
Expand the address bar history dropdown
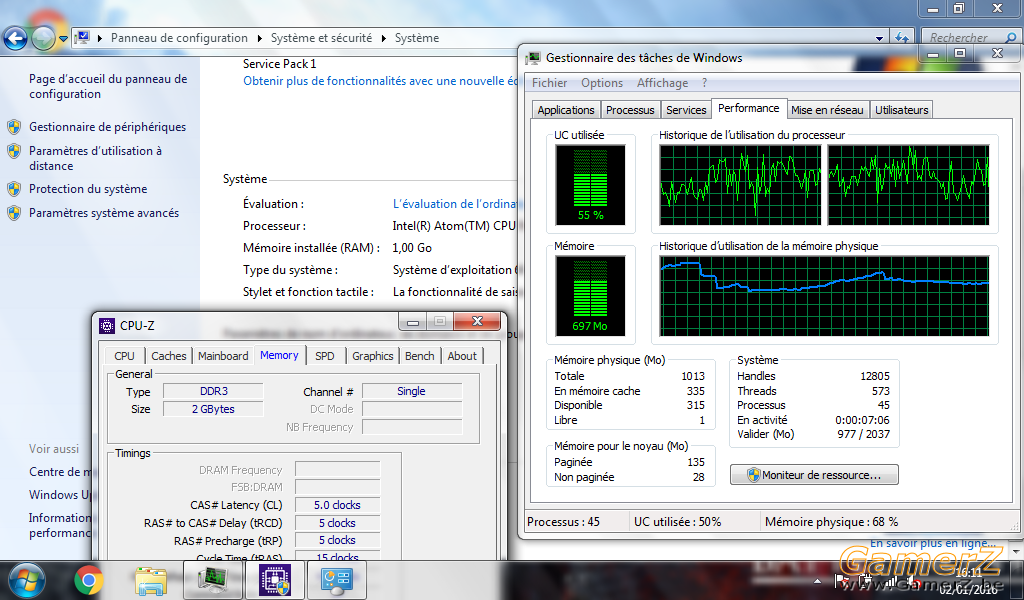[x=880, y=39]
